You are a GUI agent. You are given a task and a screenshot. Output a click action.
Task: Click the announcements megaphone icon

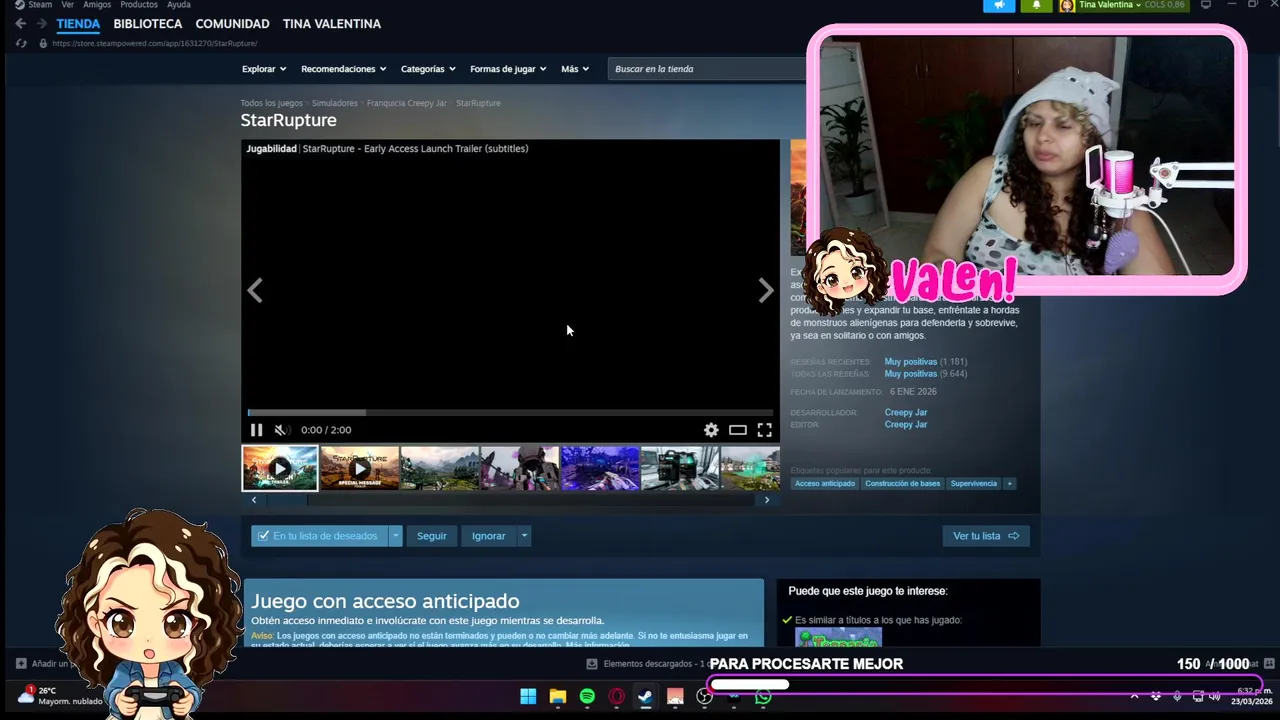tap(999, 5)
